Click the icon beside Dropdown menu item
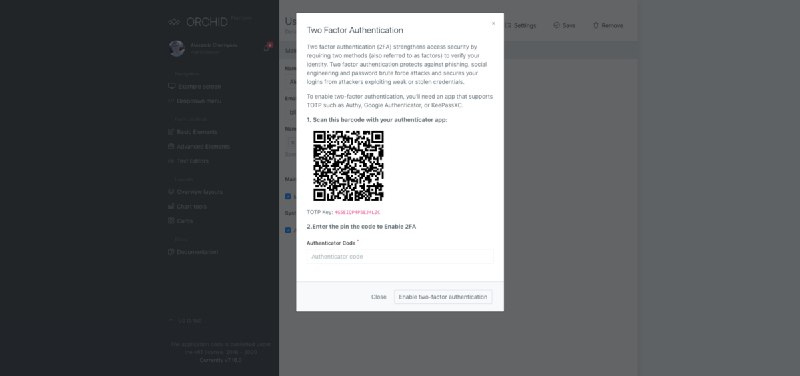 click(171, 101)
